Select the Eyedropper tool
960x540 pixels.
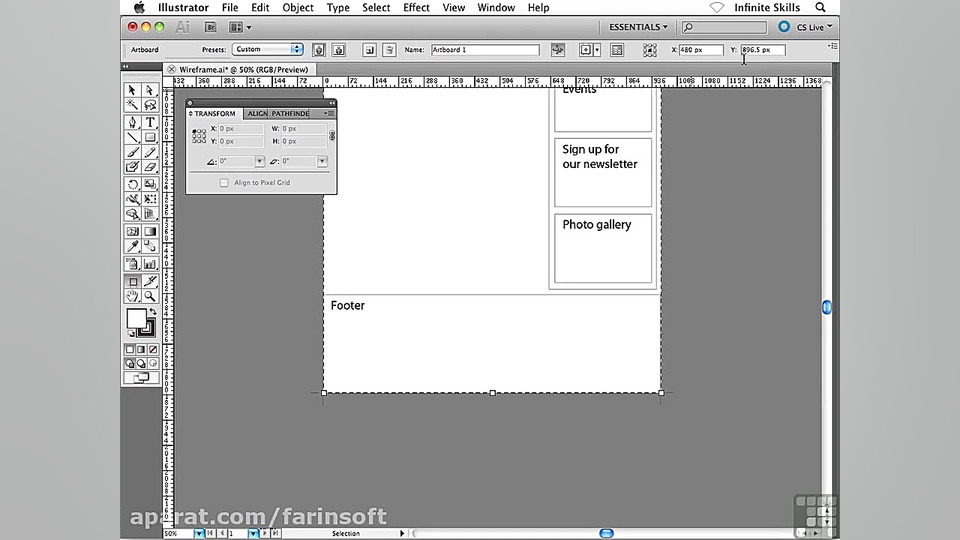point(132,246)
